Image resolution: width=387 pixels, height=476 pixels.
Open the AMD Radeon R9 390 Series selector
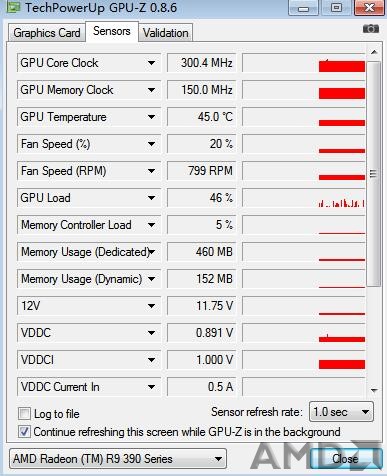coord(118,459)
